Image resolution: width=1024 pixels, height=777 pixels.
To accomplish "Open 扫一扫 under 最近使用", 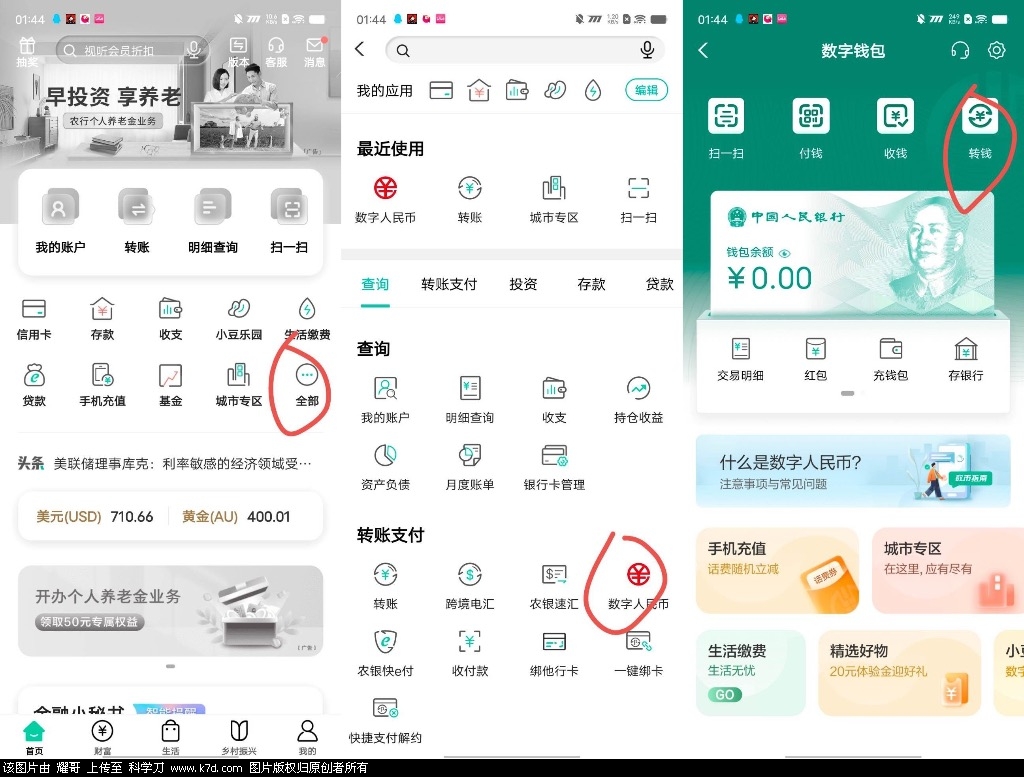I will 639,200.
